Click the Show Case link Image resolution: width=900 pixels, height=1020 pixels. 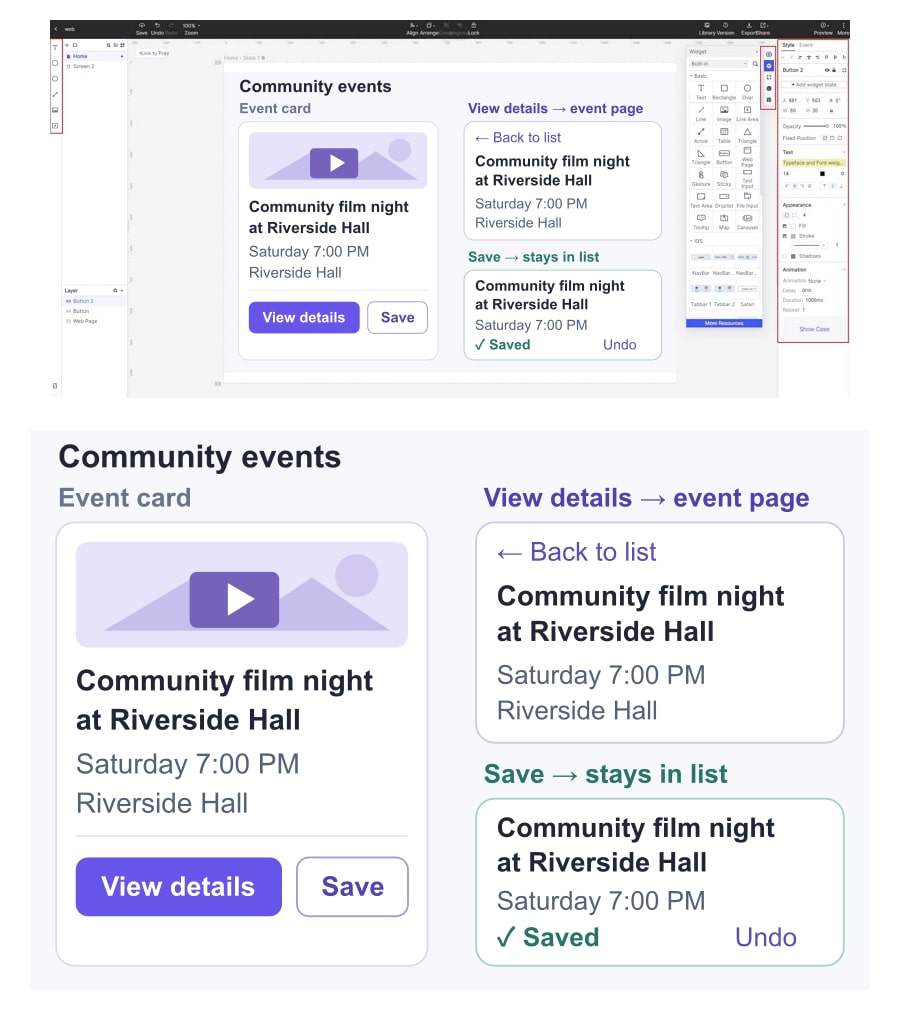814,329
